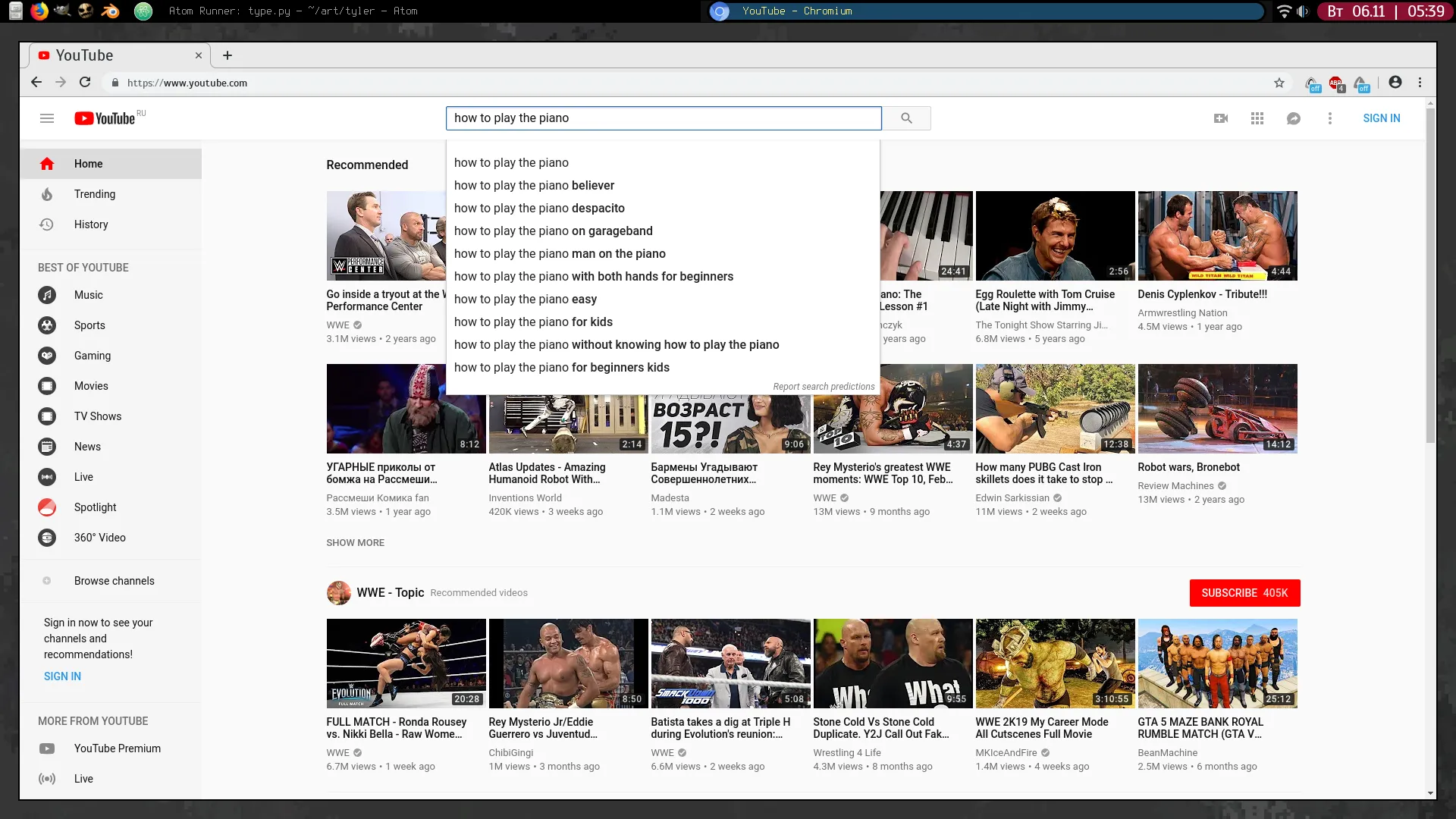Click the YouTube logo
The image size is (1456, 819).
point(105,118)
